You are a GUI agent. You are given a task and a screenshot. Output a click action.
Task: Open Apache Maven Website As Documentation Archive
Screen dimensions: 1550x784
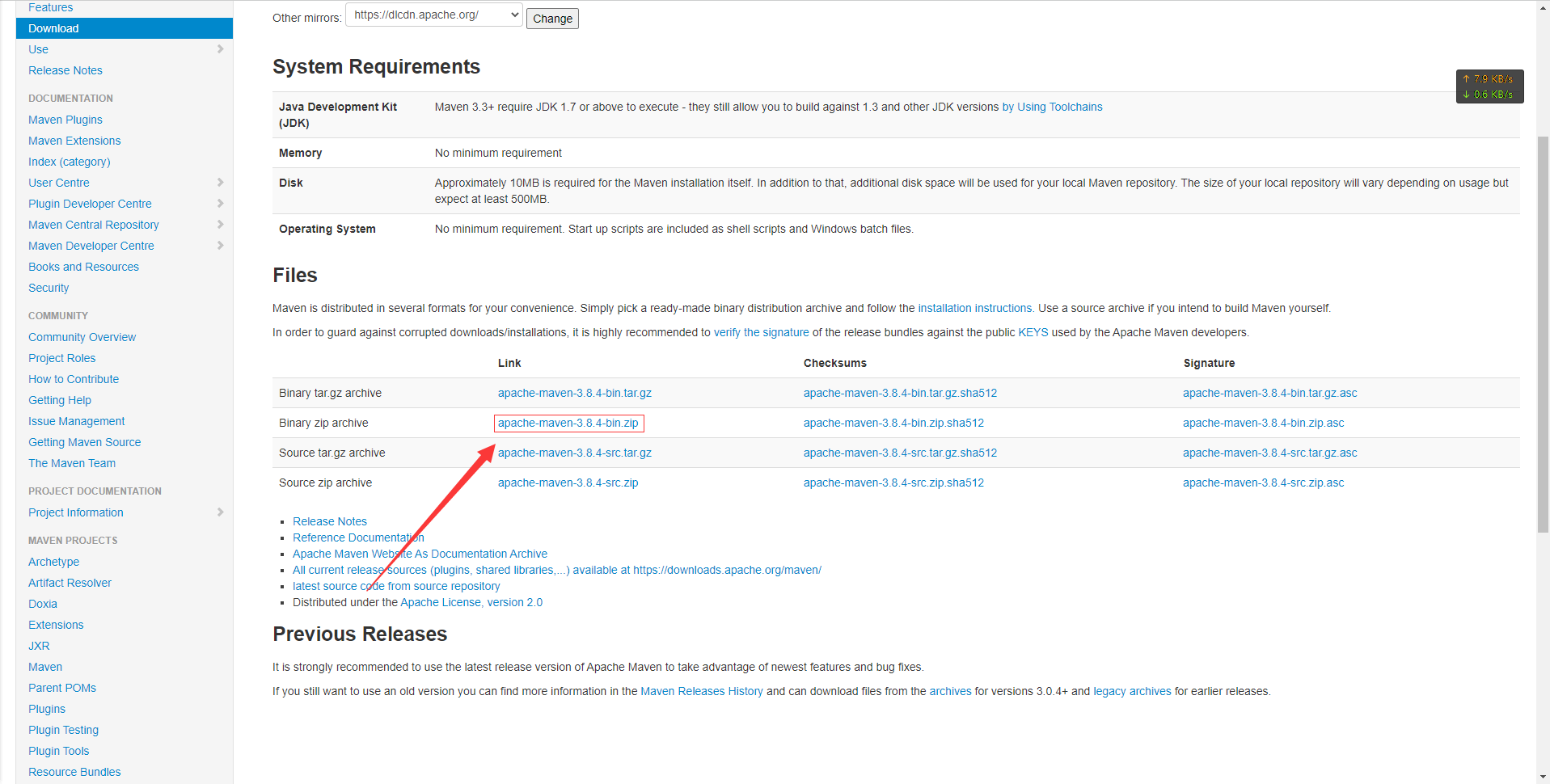[420, 554]
